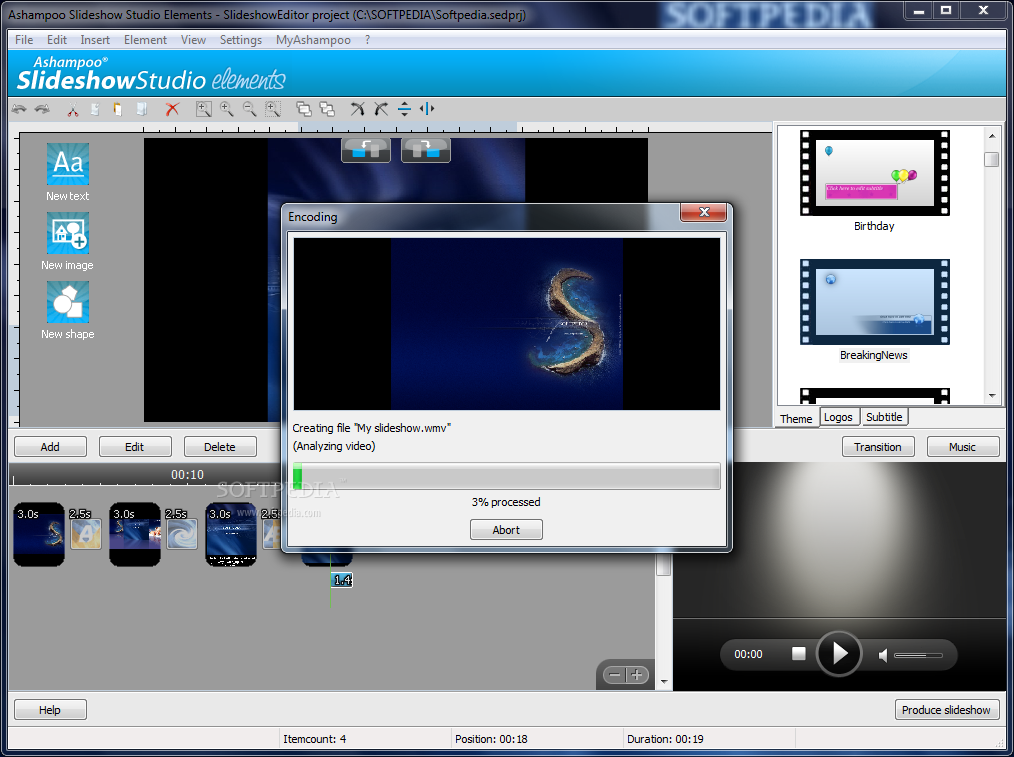1014x757 pixels.
Task: Click the timeline zoom out minus button
Action: [x=614, y=675]
